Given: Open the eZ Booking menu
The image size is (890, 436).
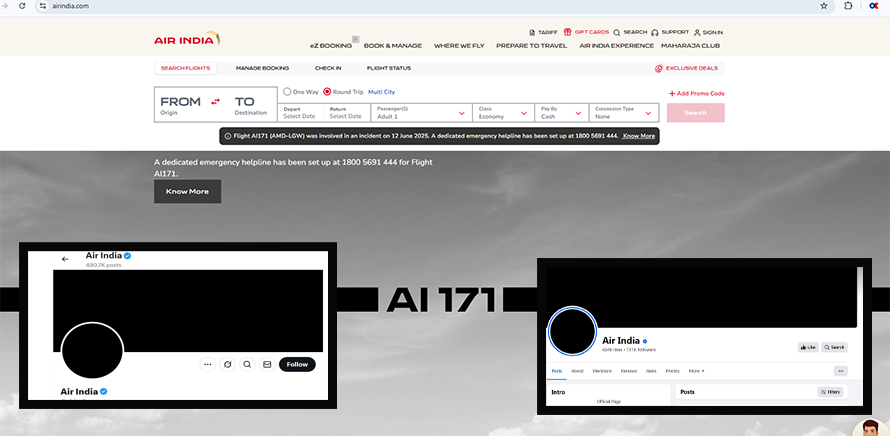Looking at the screenshot, I should click(x=331, y=45).
